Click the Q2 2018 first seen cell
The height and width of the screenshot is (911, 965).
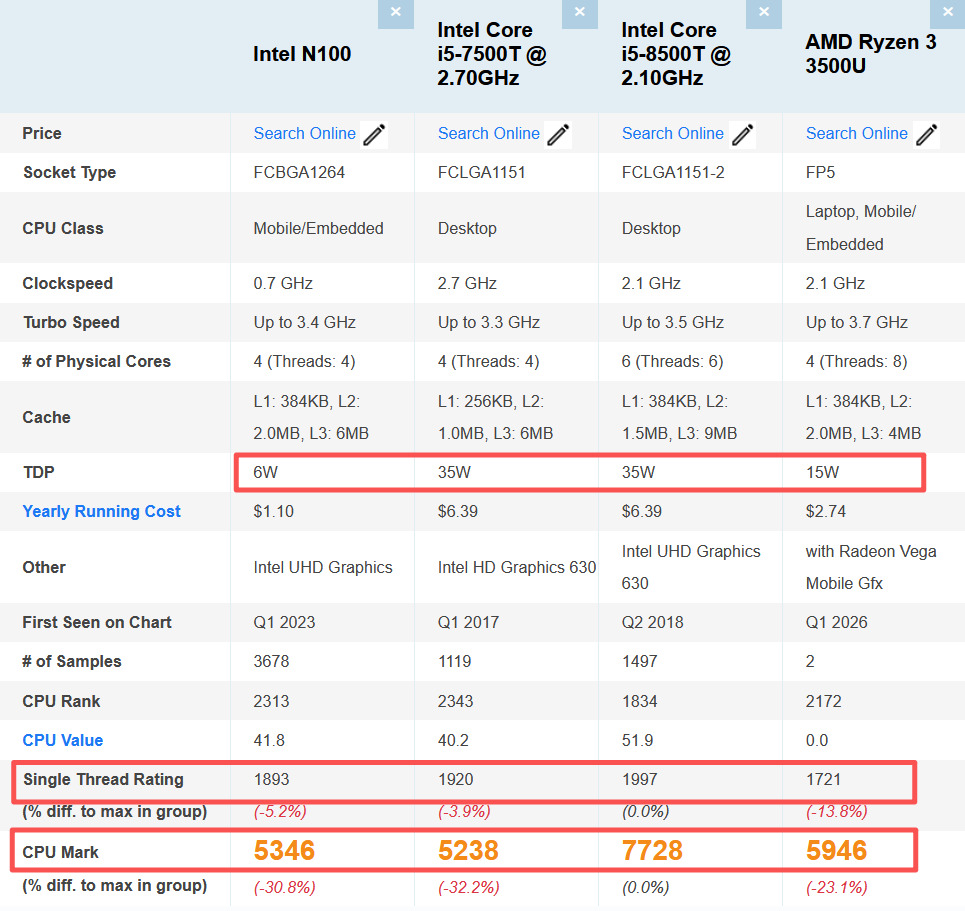point(652,622)
